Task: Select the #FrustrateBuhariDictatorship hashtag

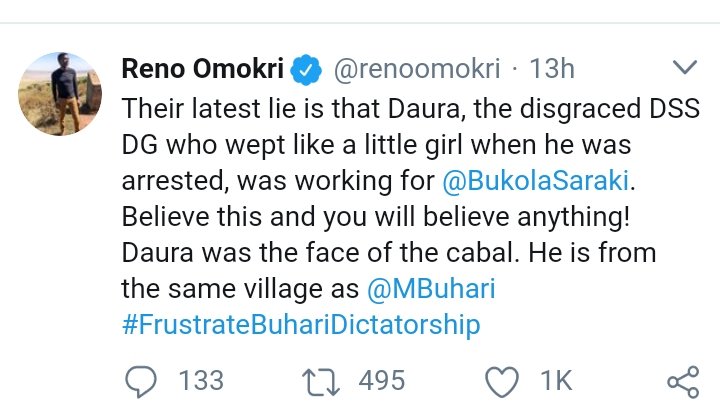Action: [x=300, y=326]
